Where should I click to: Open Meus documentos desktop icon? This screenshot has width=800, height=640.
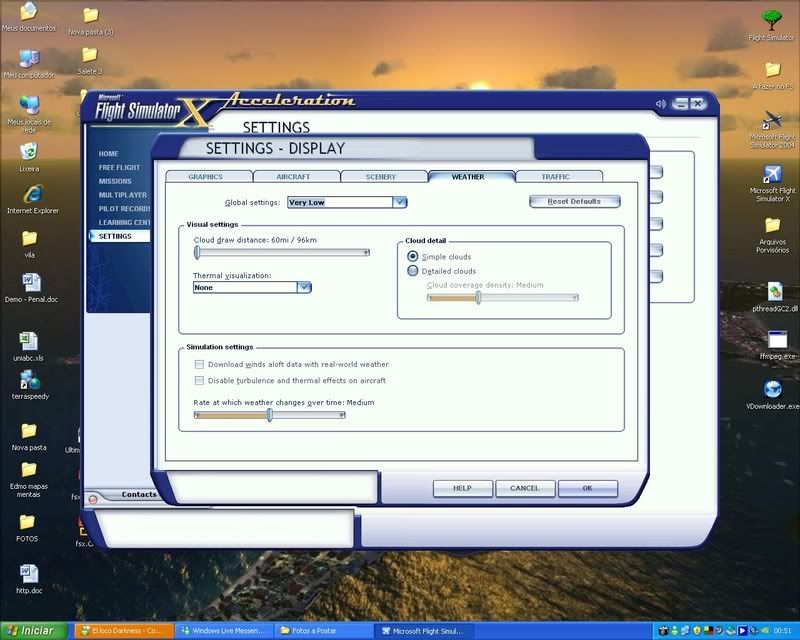coord(29,12)
